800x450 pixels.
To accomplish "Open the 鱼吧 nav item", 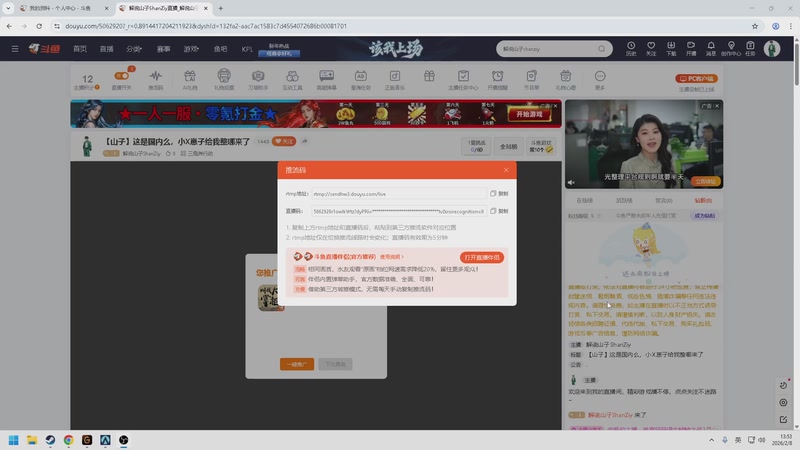I will tap(220, 49).
